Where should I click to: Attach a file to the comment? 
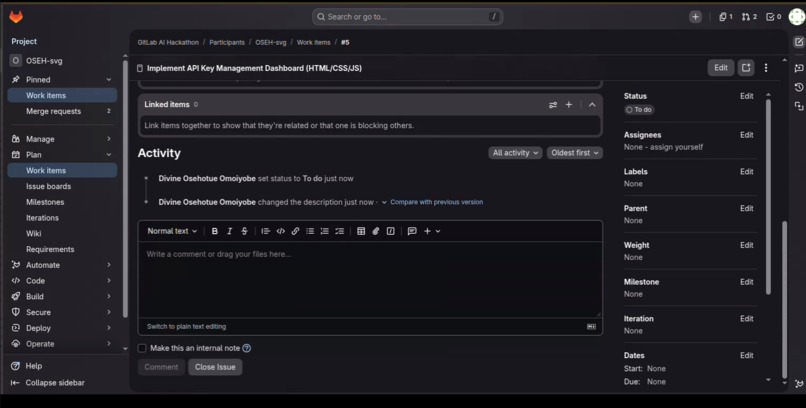[x=376, y=231]
